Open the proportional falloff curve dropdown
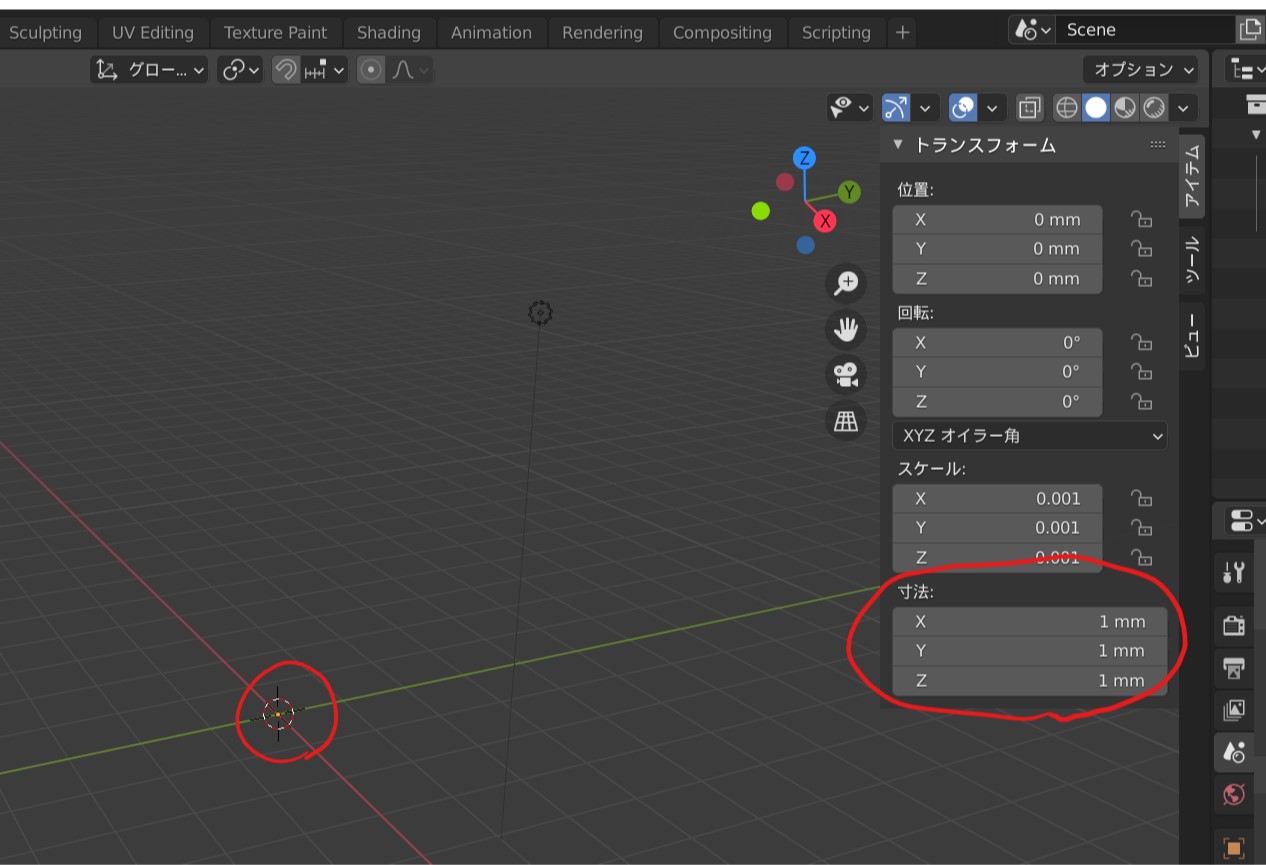The image size is (1266, 865). tap(411, 70)
